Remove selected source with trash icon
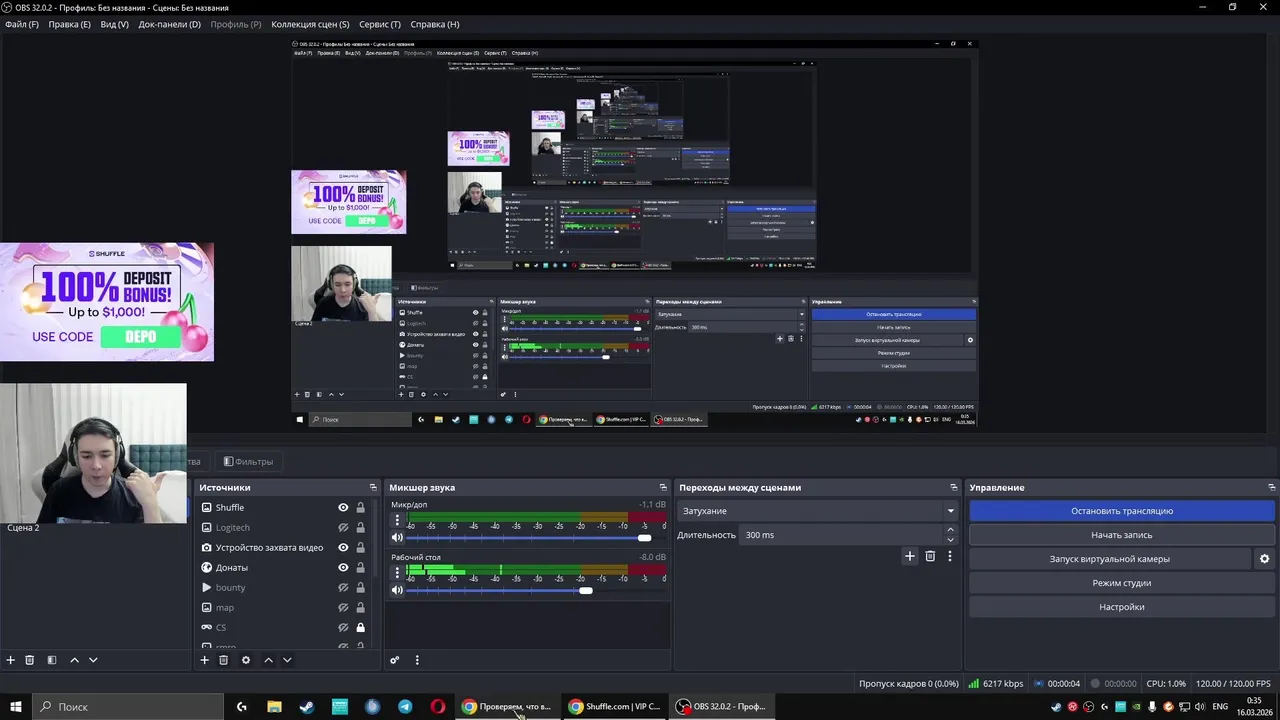This screenshot has width=1280, height=720. (x=224, y=660)
